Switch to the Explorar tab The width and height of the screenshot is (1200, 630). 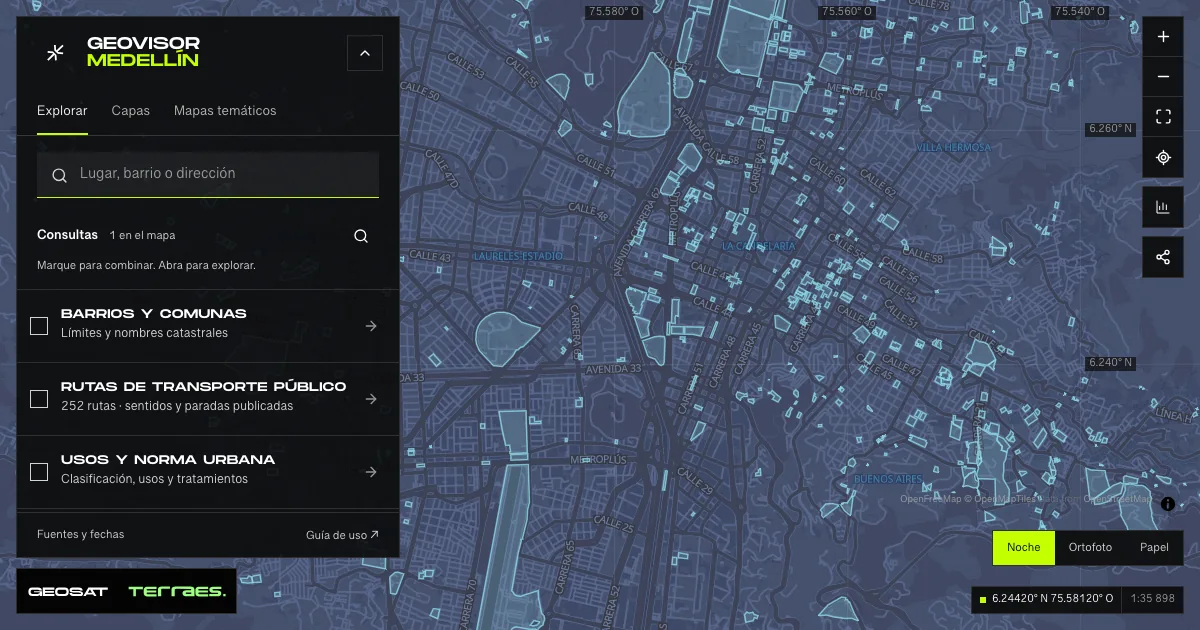tap(62, 111)
